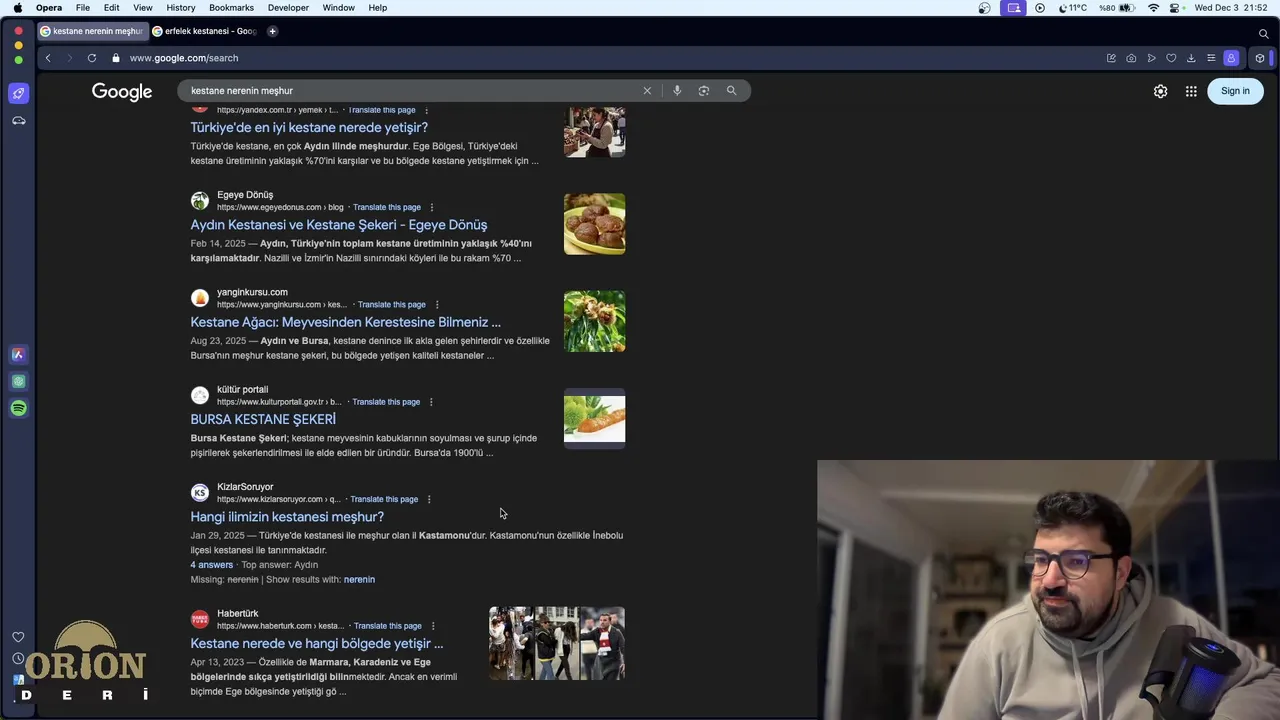
Task: Open Opera search tabs magnifier
Action: coord(1263,33)
